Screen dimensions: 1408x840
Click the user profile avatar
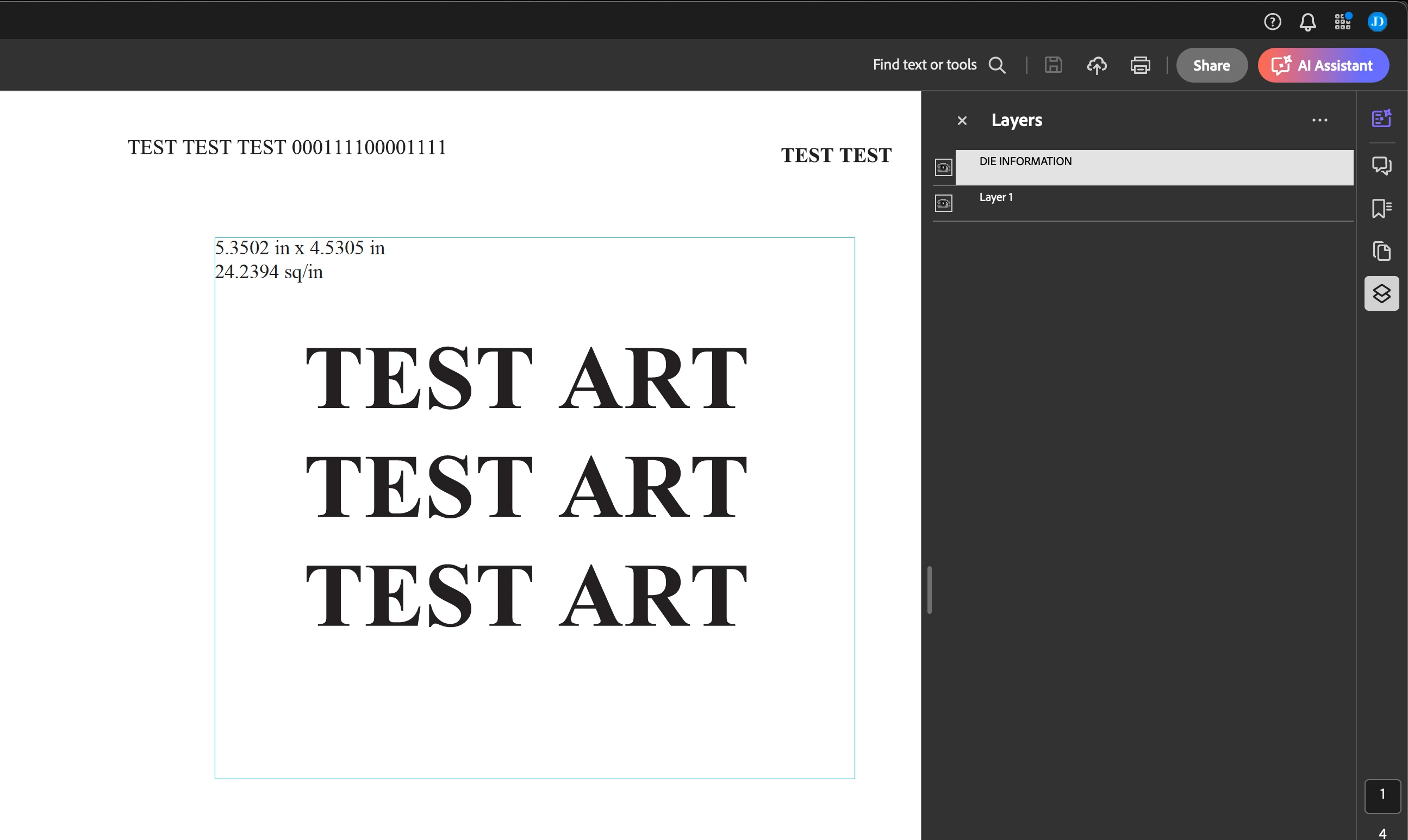click(1377, 22)
